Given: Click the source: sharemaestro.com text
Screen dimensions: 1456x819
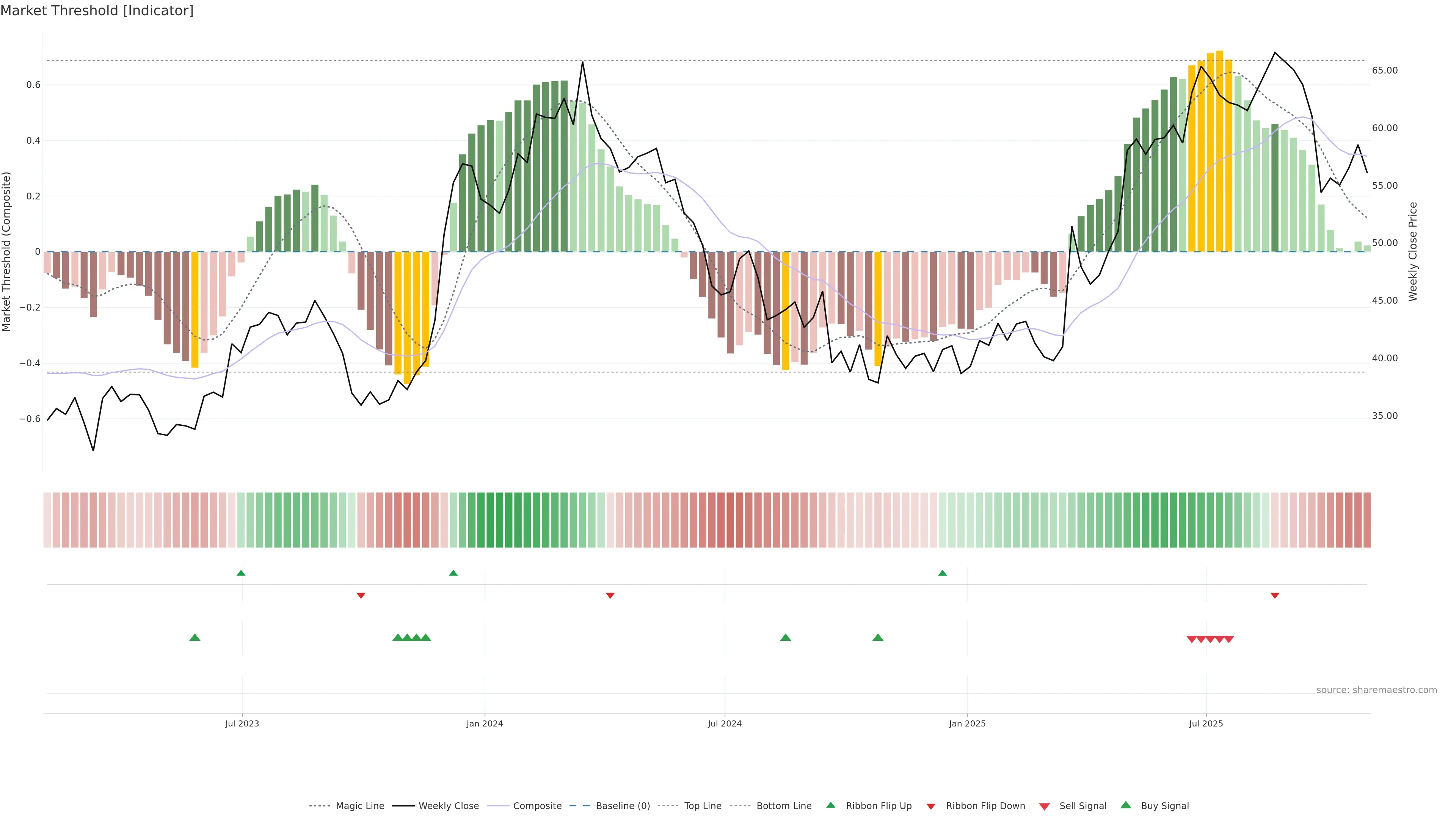Looking at the screenshot, I should (x=1376, y=690).
